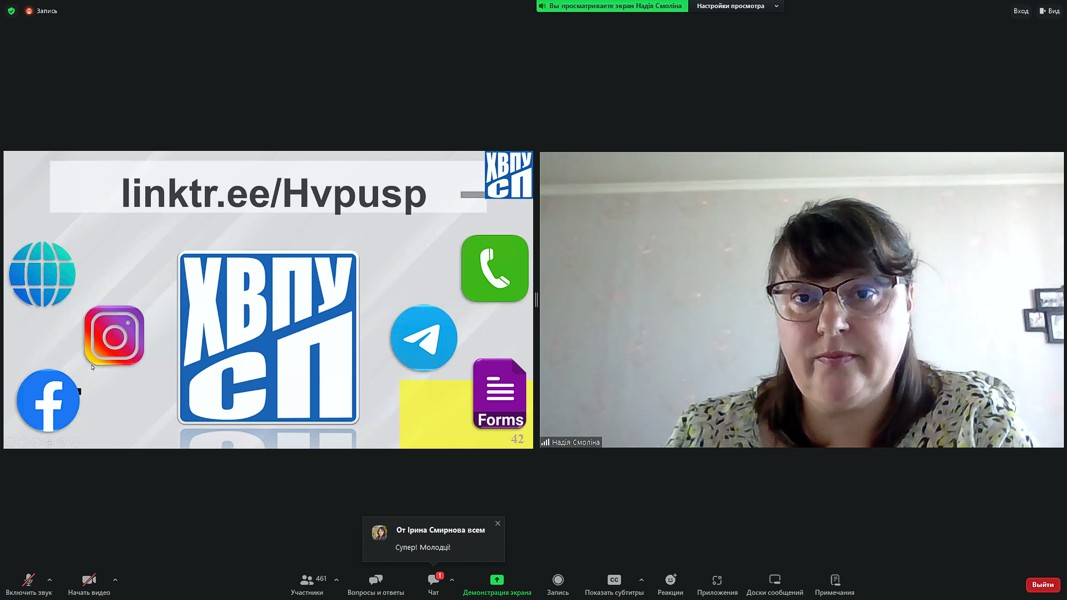Open the Вид view layout menu
This screenshot has width=1067, height=600.
[1049, 11]
